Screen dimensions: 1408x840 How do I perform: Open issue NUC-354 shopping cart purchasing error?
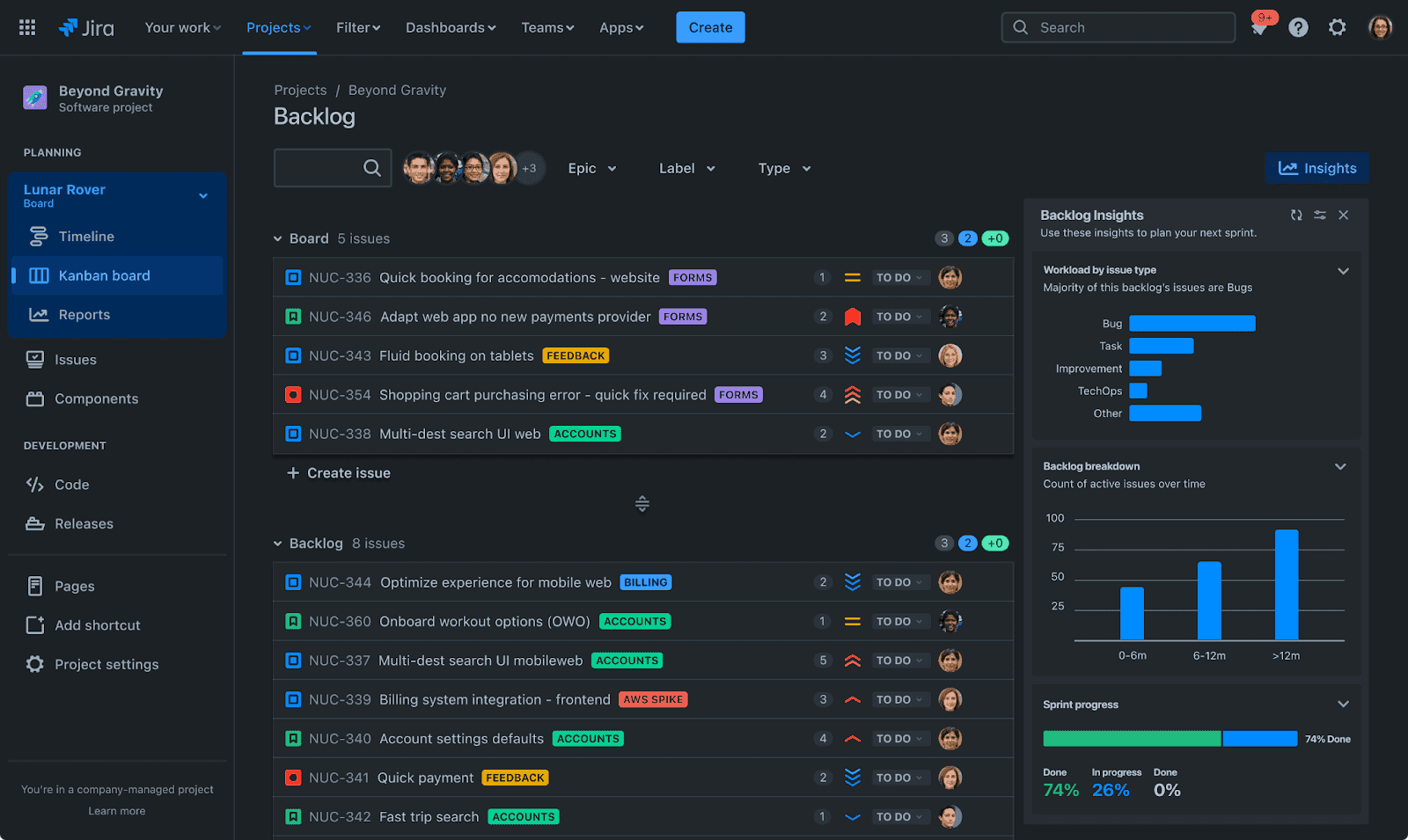click(542, 394)
